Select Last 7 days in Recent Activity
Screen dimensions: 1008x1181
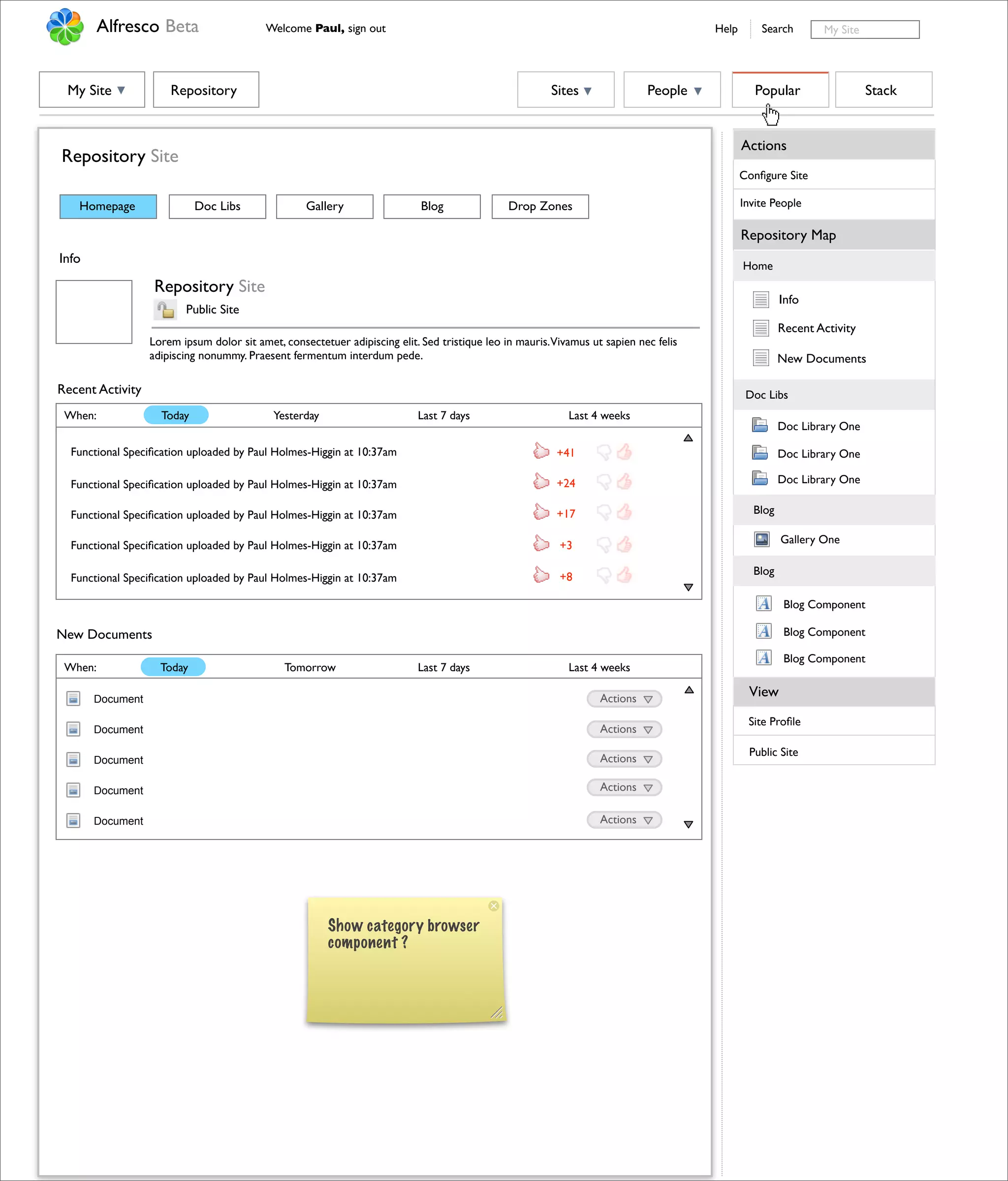pos(443,415)
